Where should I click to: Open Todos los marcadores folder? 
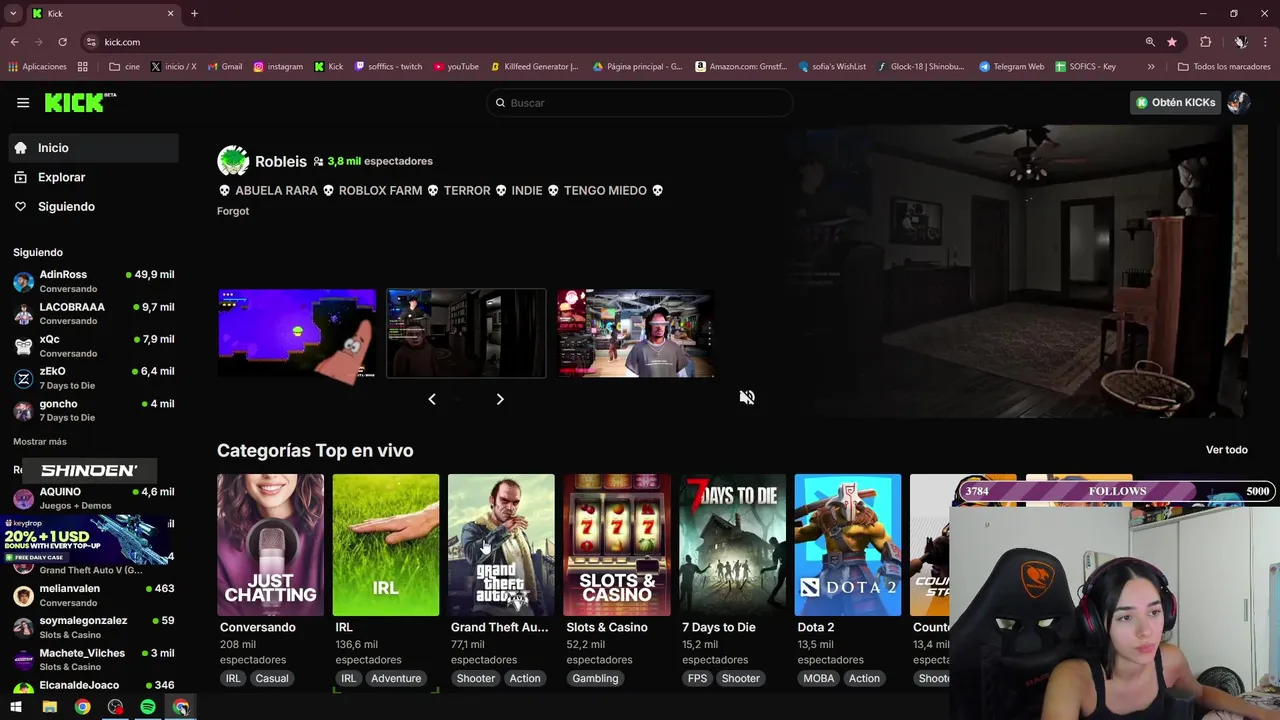coord(1224,67)
